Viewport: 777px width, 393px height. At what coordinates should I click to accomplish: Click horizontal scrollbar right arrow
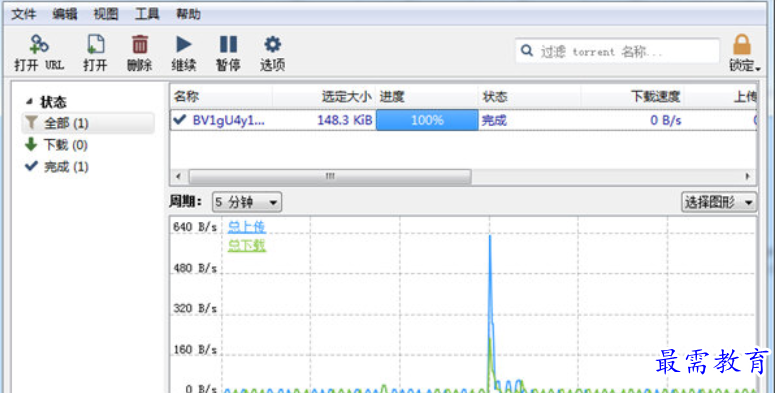click(x=748, y=176)
